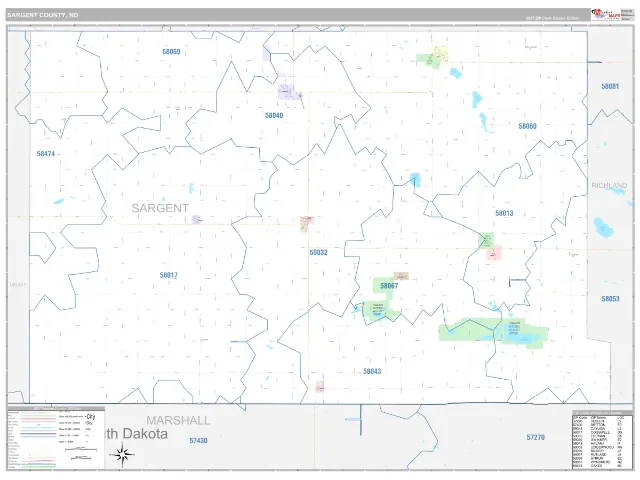Image resolution: width=640 pixels, height=480 pixels.
Task: Select ZIP code label 58017
Action: (169, 276)
